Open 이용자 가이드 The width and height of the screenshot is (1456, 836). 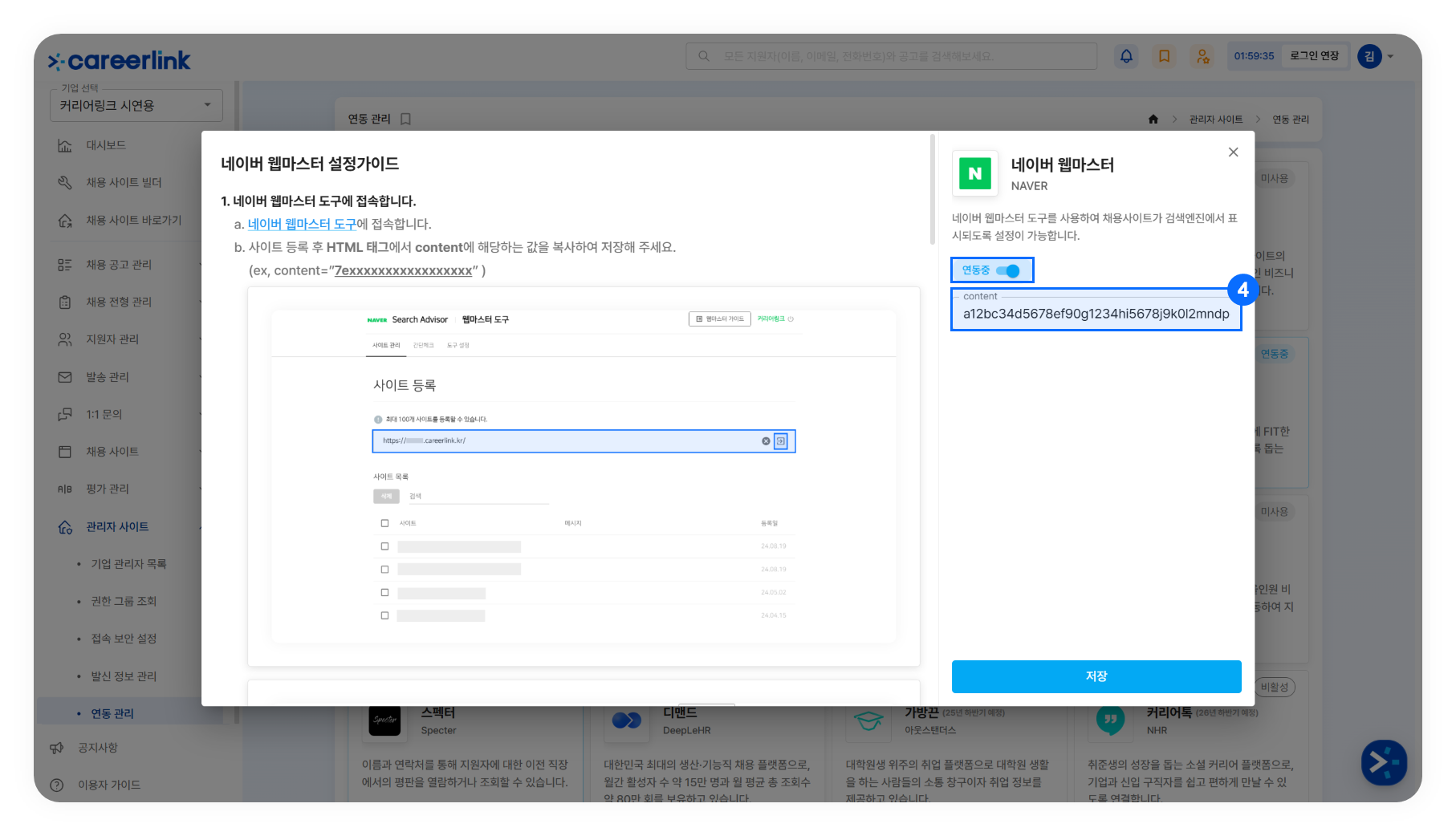coord(109,785)
